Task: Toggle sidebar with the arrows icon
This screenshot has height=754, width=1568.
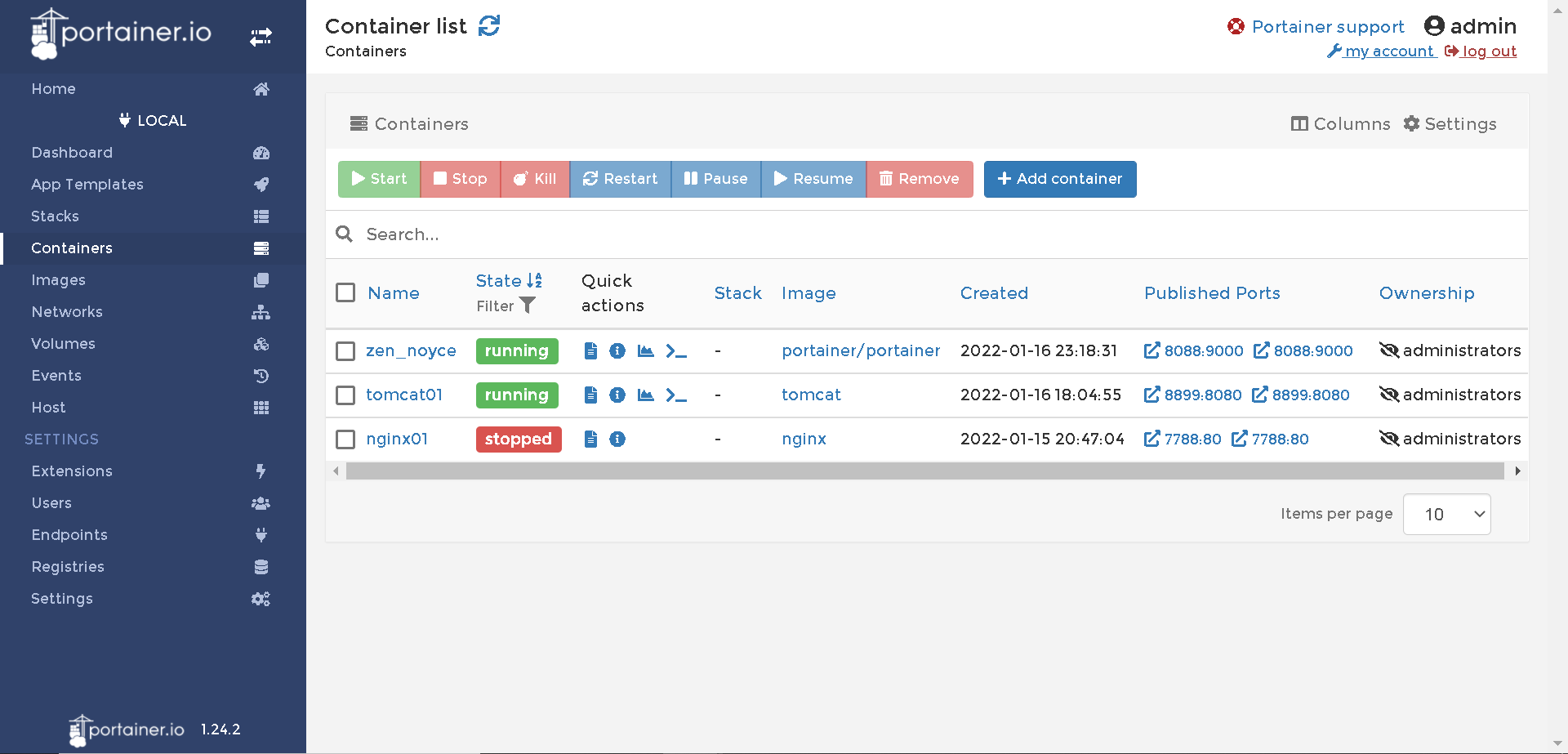Action: 261,37
